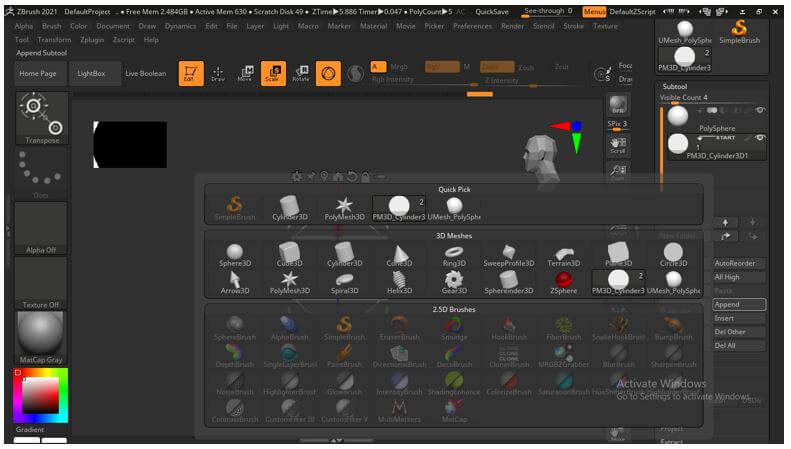Click the Move mode icon
The width and height of the screenshot is (791, 449).
click(245, 74)
